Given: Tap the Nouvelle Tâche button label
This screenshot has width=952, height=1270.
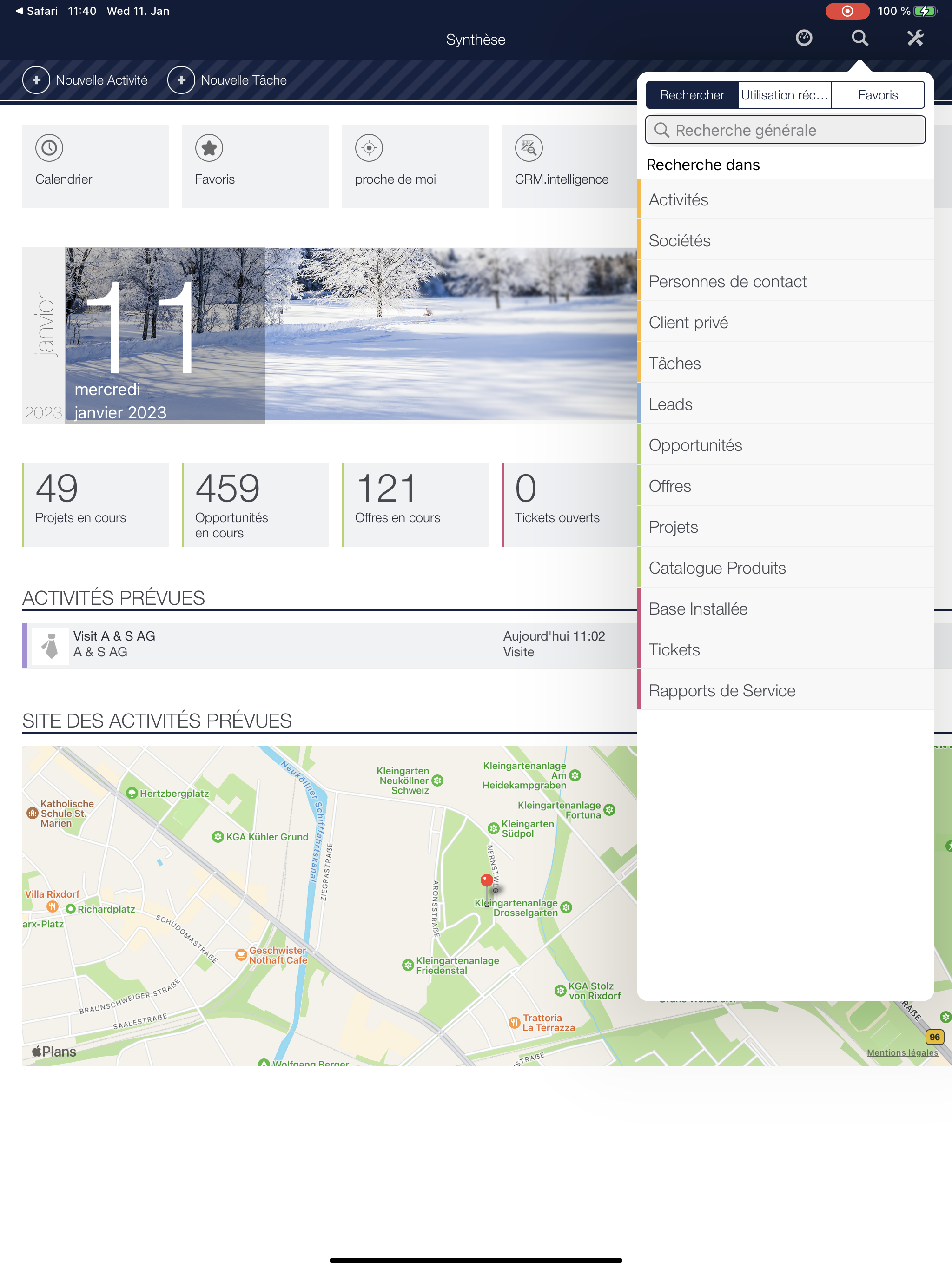Looking at the screenshot, I should tap(244, 80).
